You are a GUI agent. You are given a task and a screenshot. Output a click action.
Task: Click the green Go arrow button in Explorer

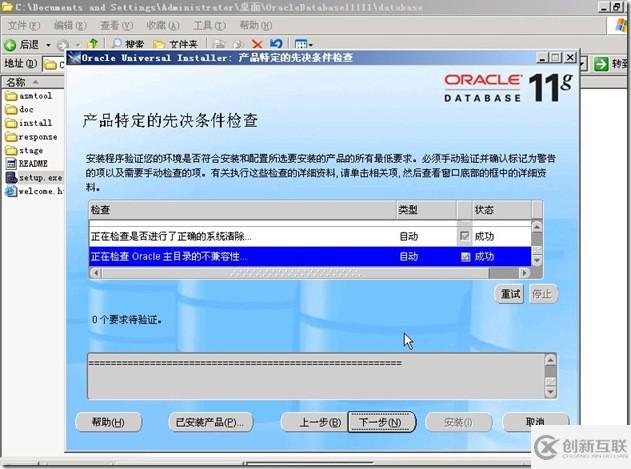(x=601, y=64)
